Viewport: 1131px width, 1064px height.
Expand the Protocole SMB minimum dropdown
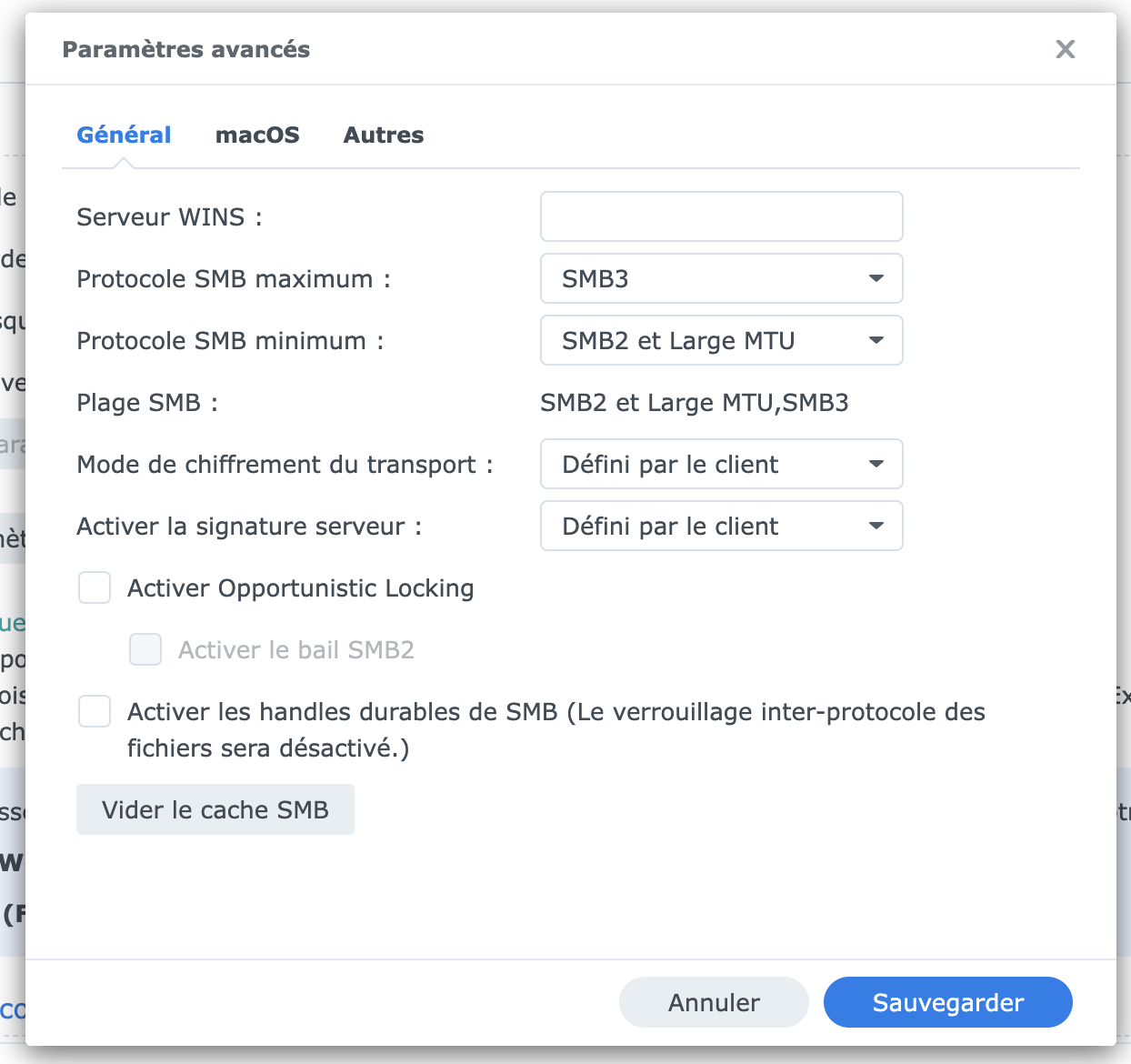721,340
